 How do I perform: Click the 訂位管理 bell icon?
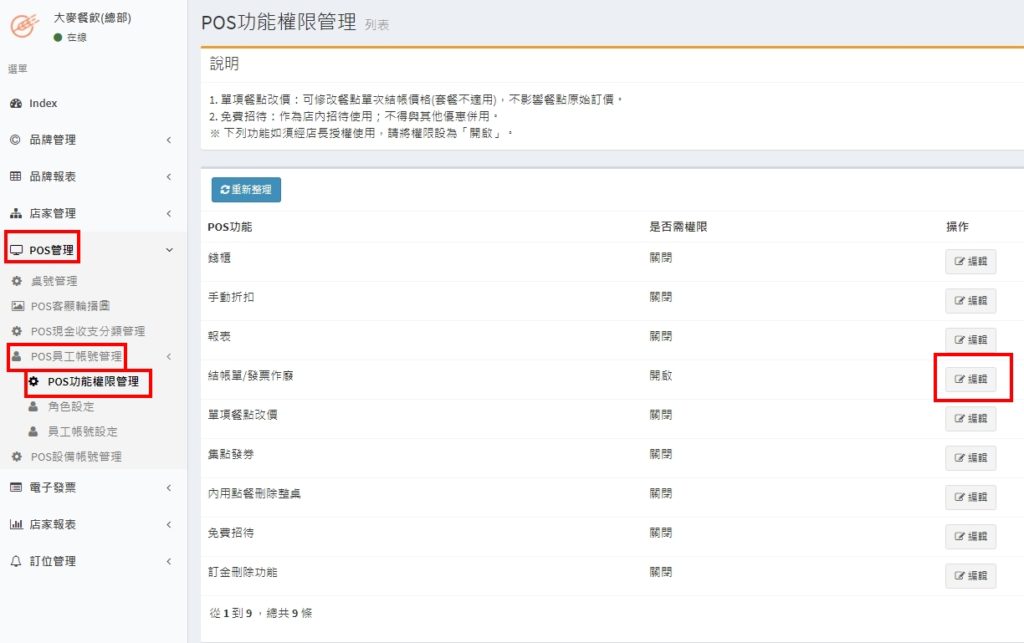pyautogui.click(x=16, y=562)
